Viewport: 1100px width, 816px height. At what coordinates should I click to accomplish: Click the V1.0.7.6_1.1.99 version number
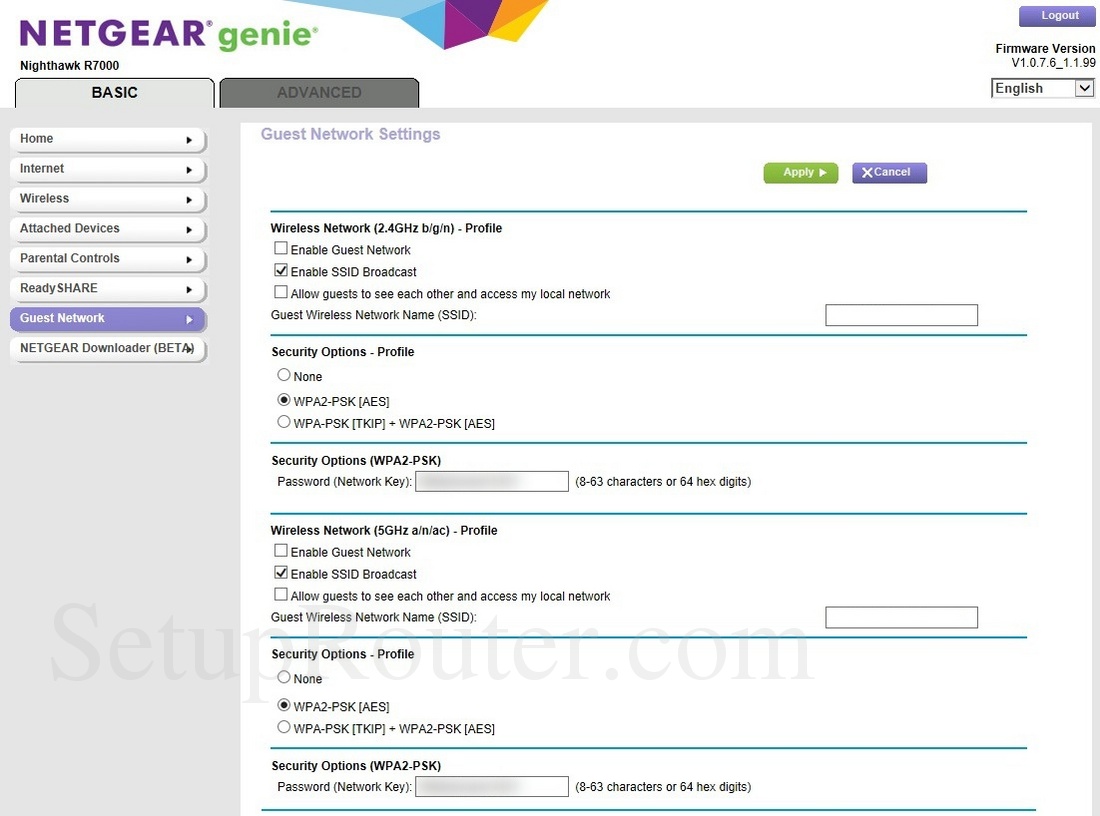(1053, 63)
